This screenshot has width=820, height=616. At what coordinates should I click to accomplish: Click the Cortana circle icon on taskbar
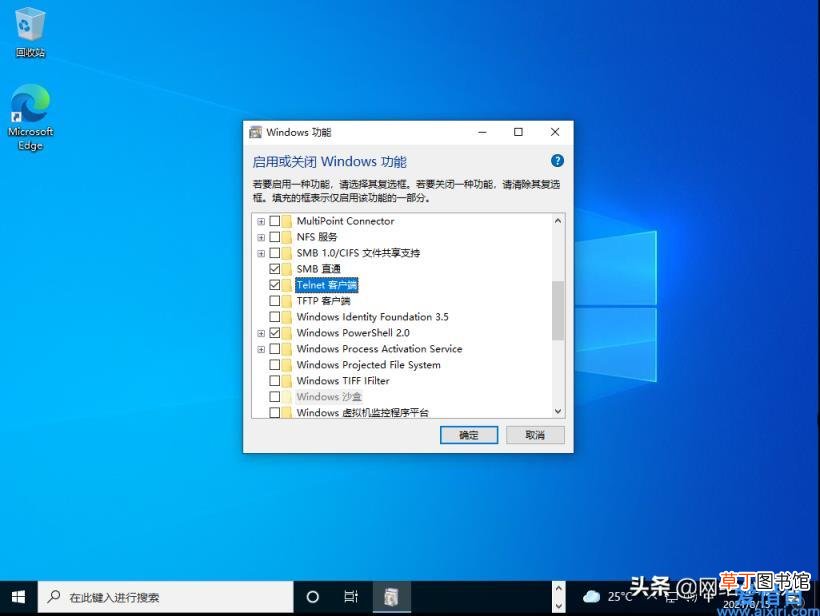313,597
